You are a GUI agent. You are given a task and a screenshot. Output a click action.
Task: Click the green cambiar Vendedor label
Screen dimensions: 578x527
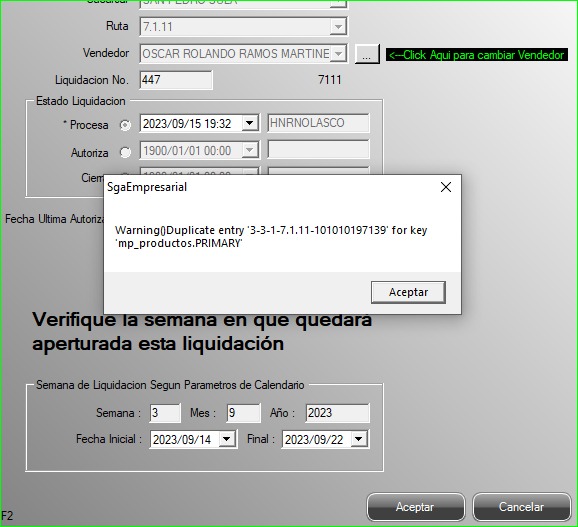tap(477, 55)
